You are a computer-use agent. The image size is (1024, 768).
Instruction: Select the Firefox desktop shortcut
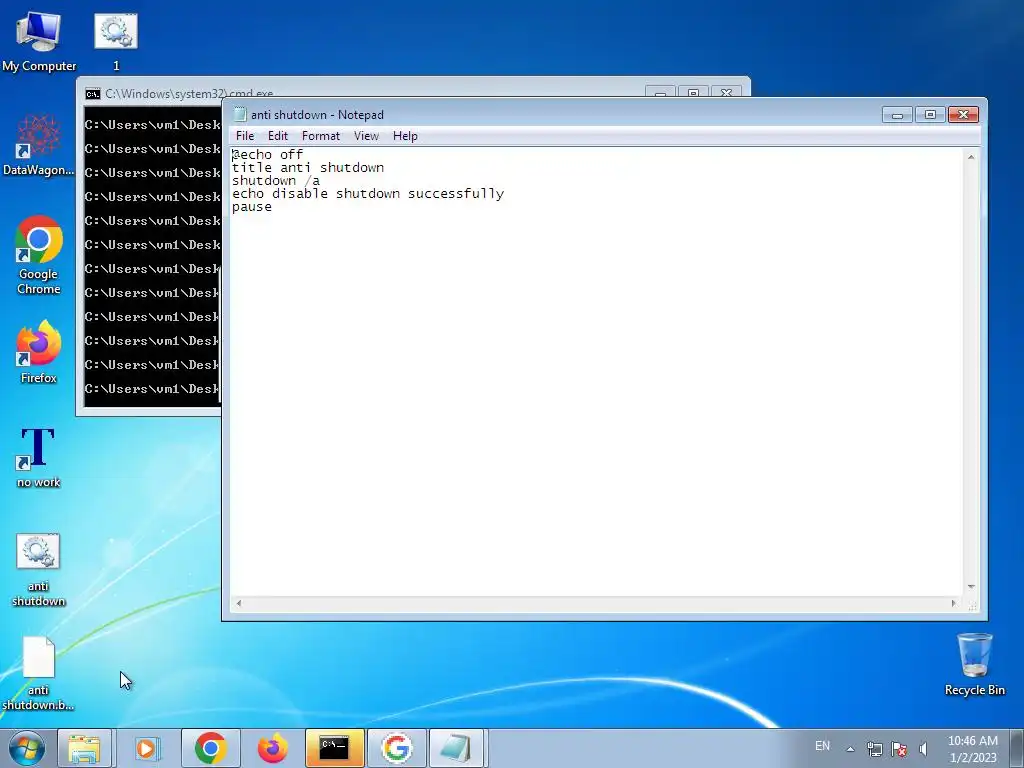39,352
